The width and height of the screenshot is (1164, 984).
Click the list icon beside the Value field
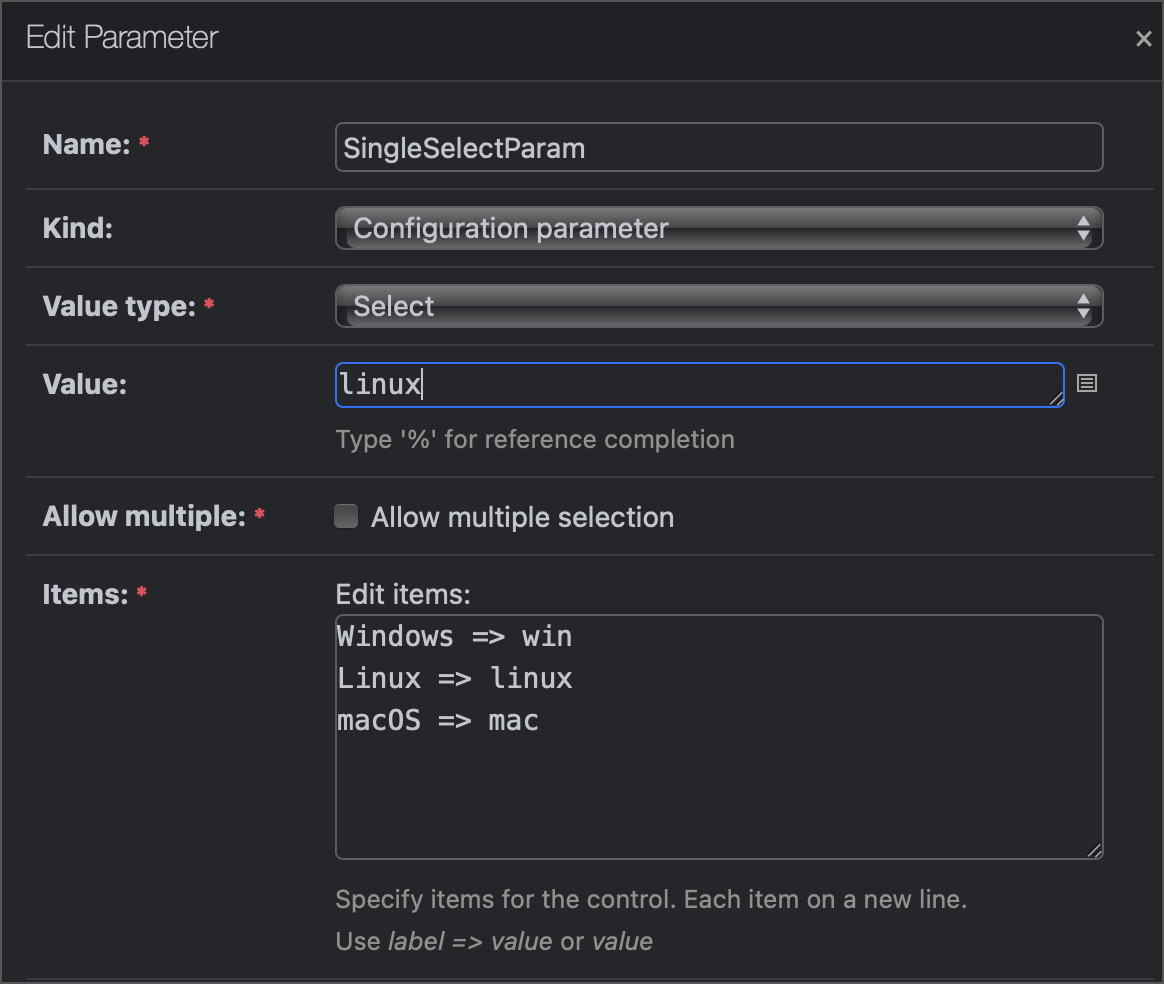1087,383
